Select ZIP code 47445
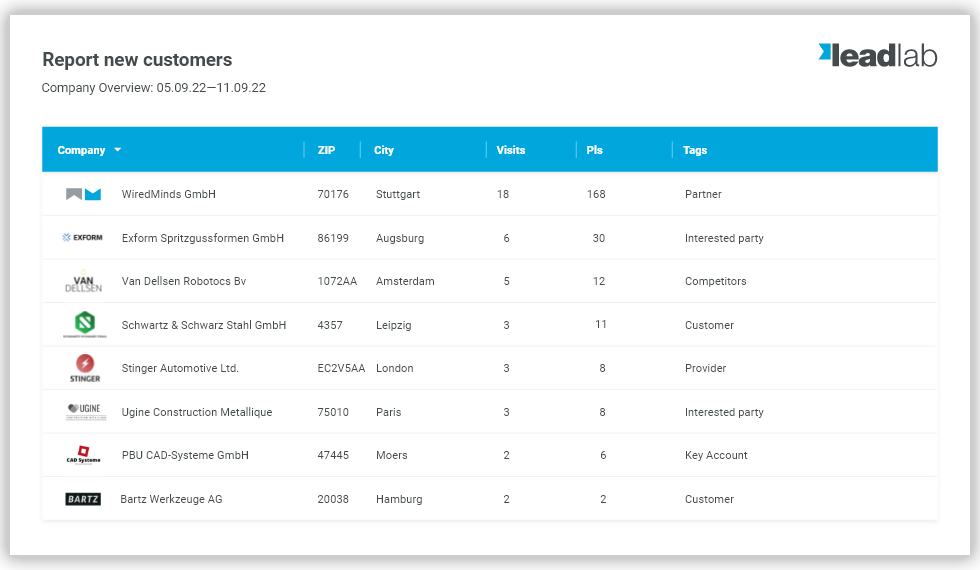Screen dimensions: 980x570 pos(333,455)
